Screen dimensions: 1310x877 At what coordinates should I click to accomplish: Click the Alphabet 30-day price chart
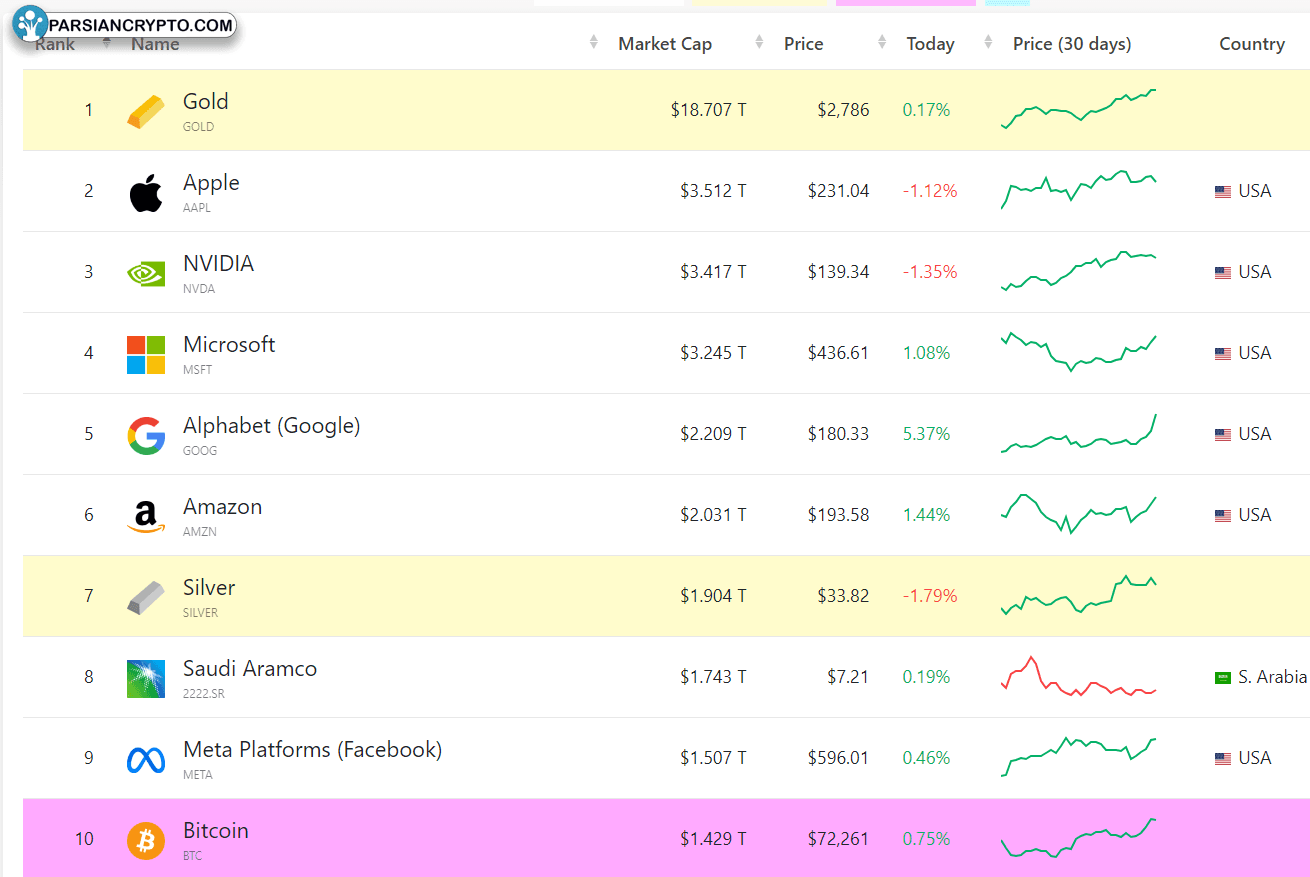point(1078,433)
